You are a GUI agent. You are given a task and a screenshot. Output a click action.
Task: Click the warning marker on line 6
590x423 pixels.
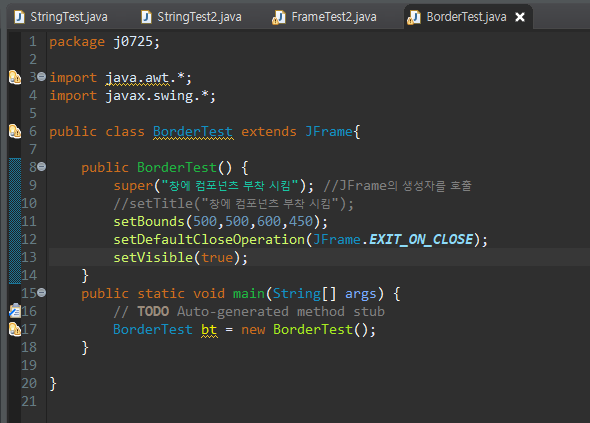[x=15, y=131]
